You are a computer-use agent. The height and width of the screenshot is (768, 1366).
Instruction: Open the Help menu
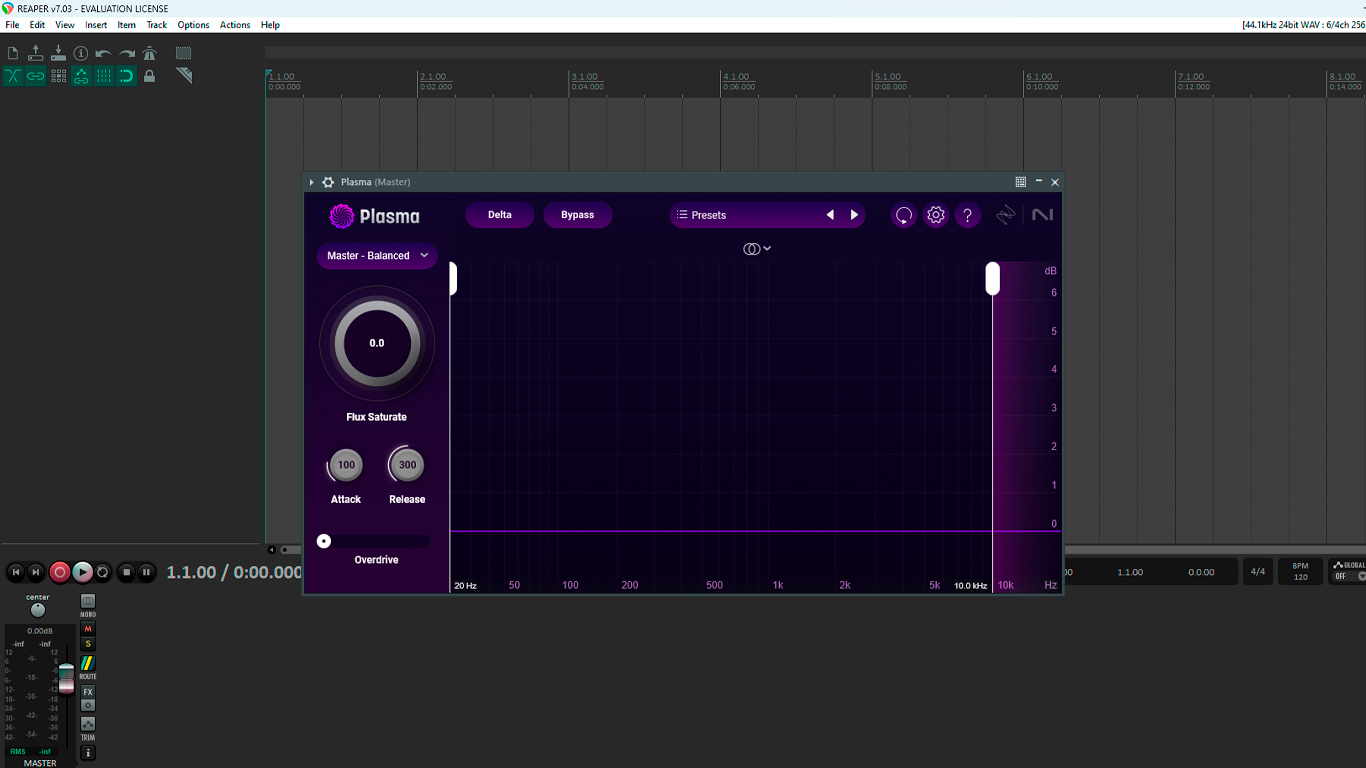[270, 25]
